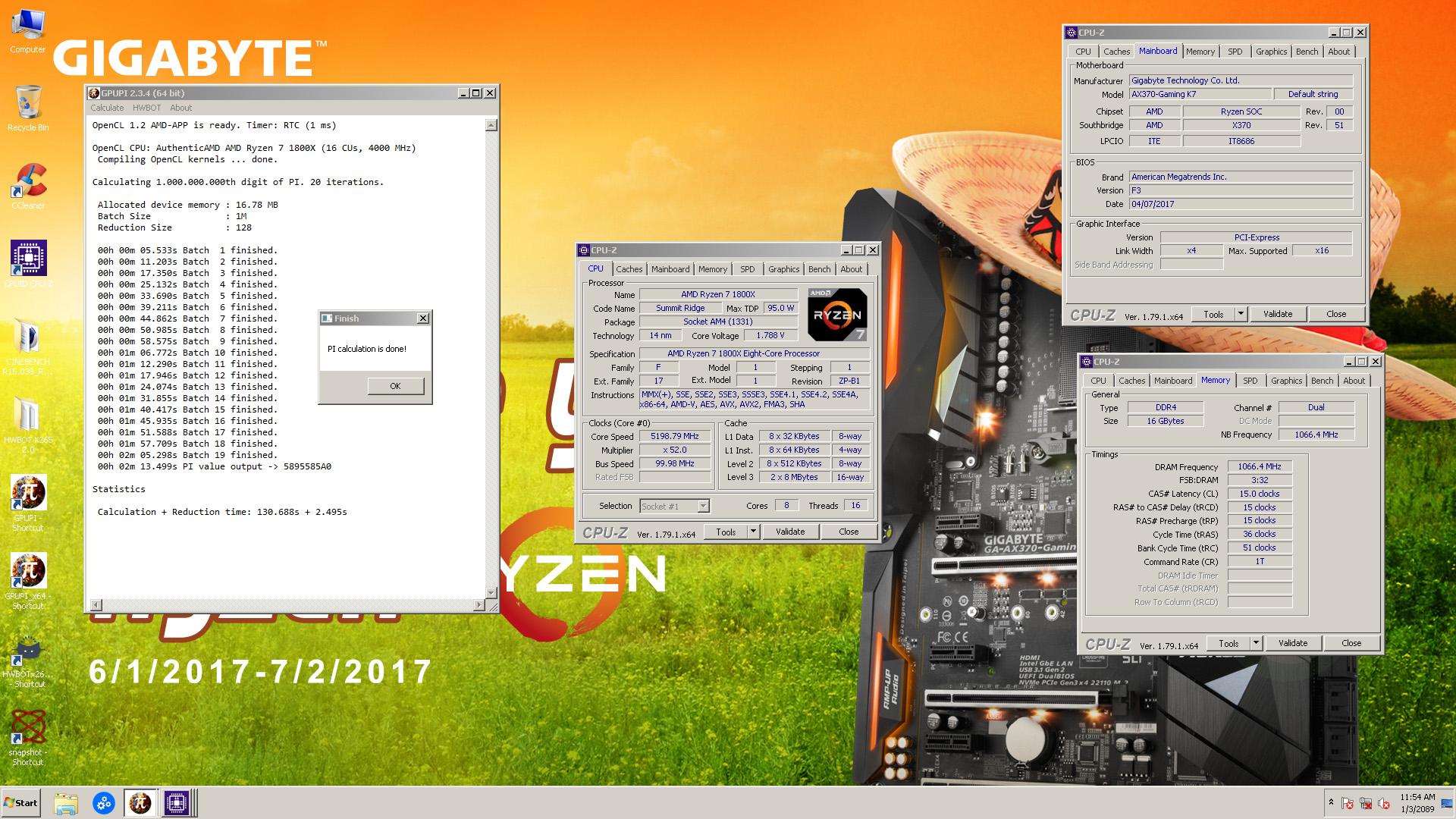This screenshot has width=1456, height=819.
Task: Click Validate in center CPU-Z window
Action: point(790,532)
